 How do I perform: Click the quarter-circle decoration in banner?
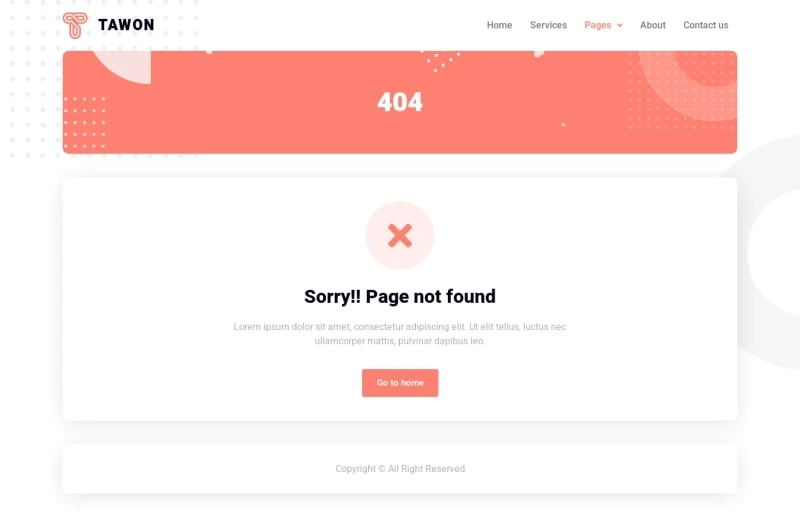pos(123,66)
